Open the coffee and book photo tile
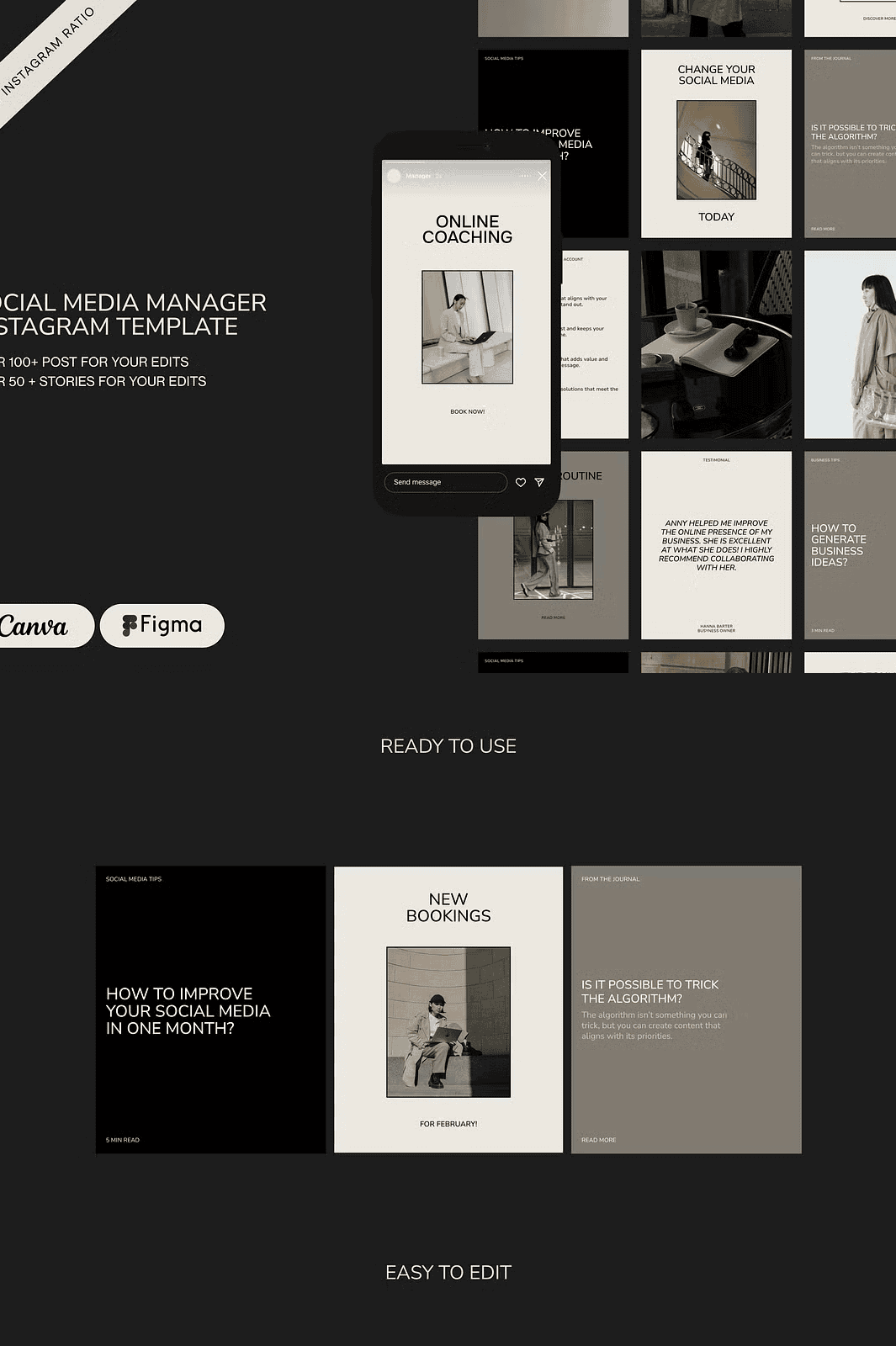Screen dimensions: 896x1346 pos(716,344)
